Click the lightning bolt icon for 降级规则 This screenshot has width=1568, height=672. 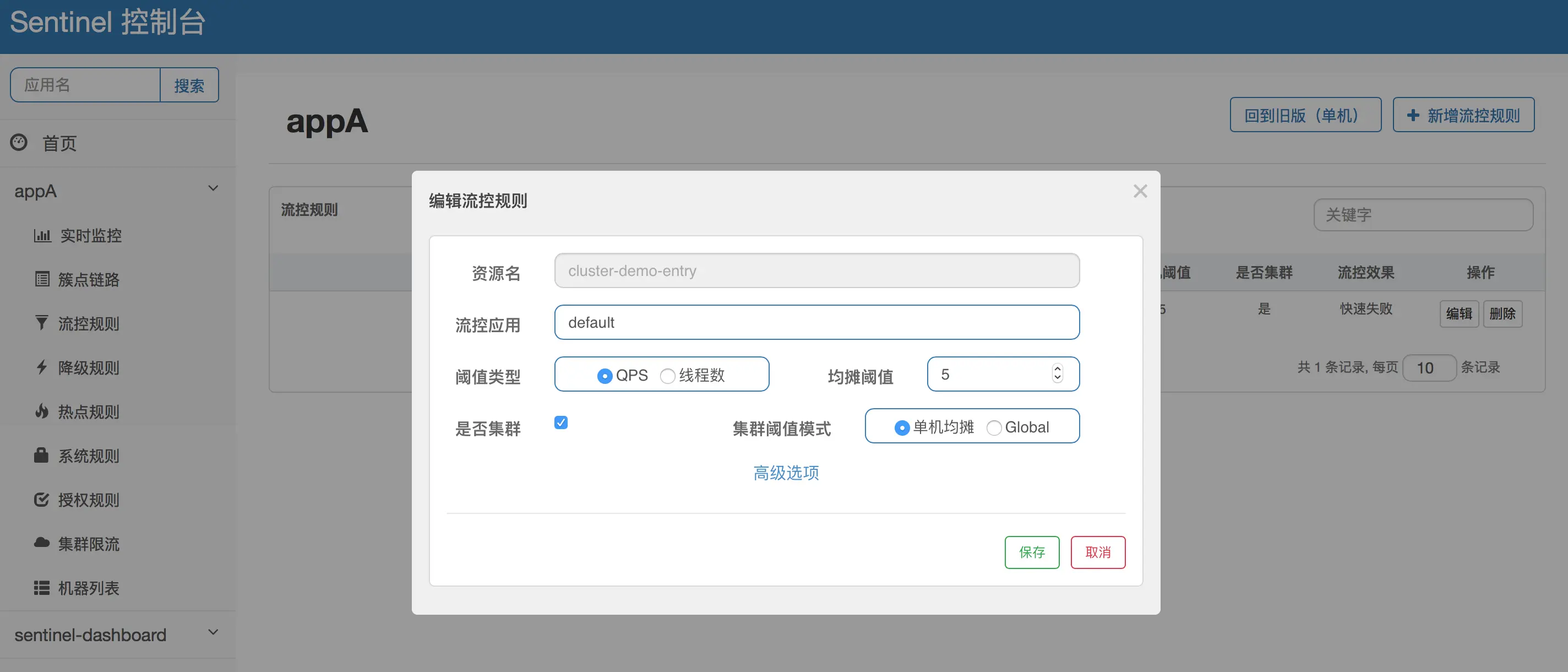click(41, 367)
